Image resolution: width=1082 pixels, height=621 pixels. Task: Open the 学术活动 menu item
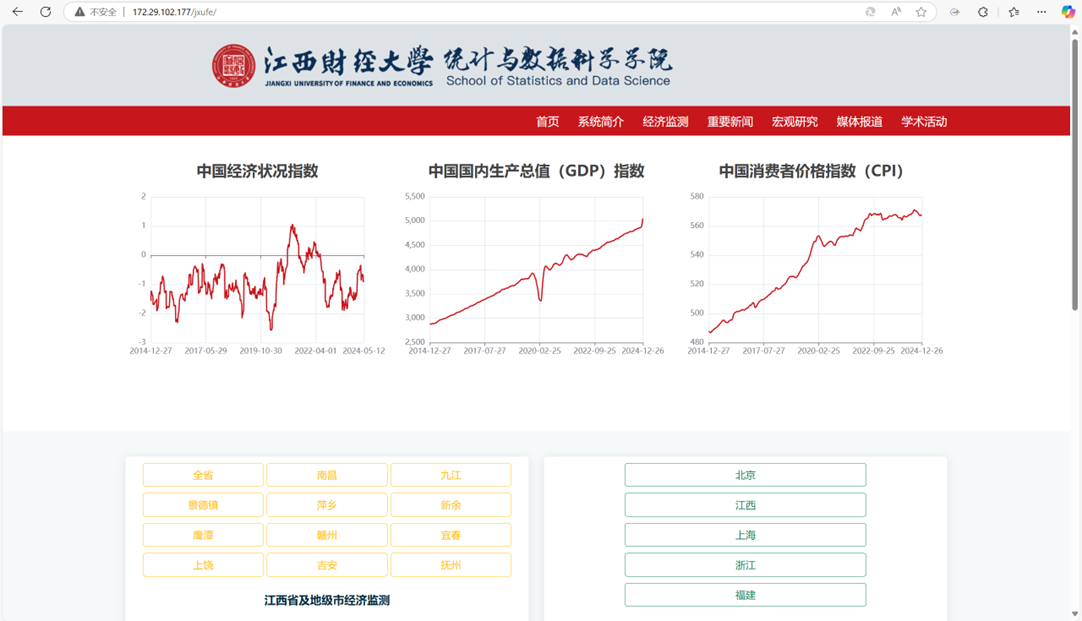click(923, 122)
